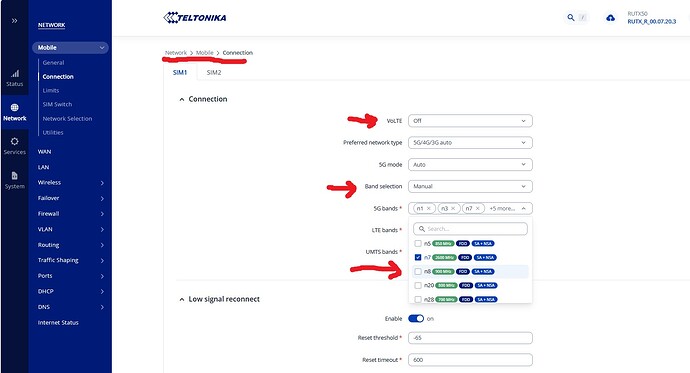Open SIM Switch under Mobile
690x373 pixels.
[x=57, y=104]
